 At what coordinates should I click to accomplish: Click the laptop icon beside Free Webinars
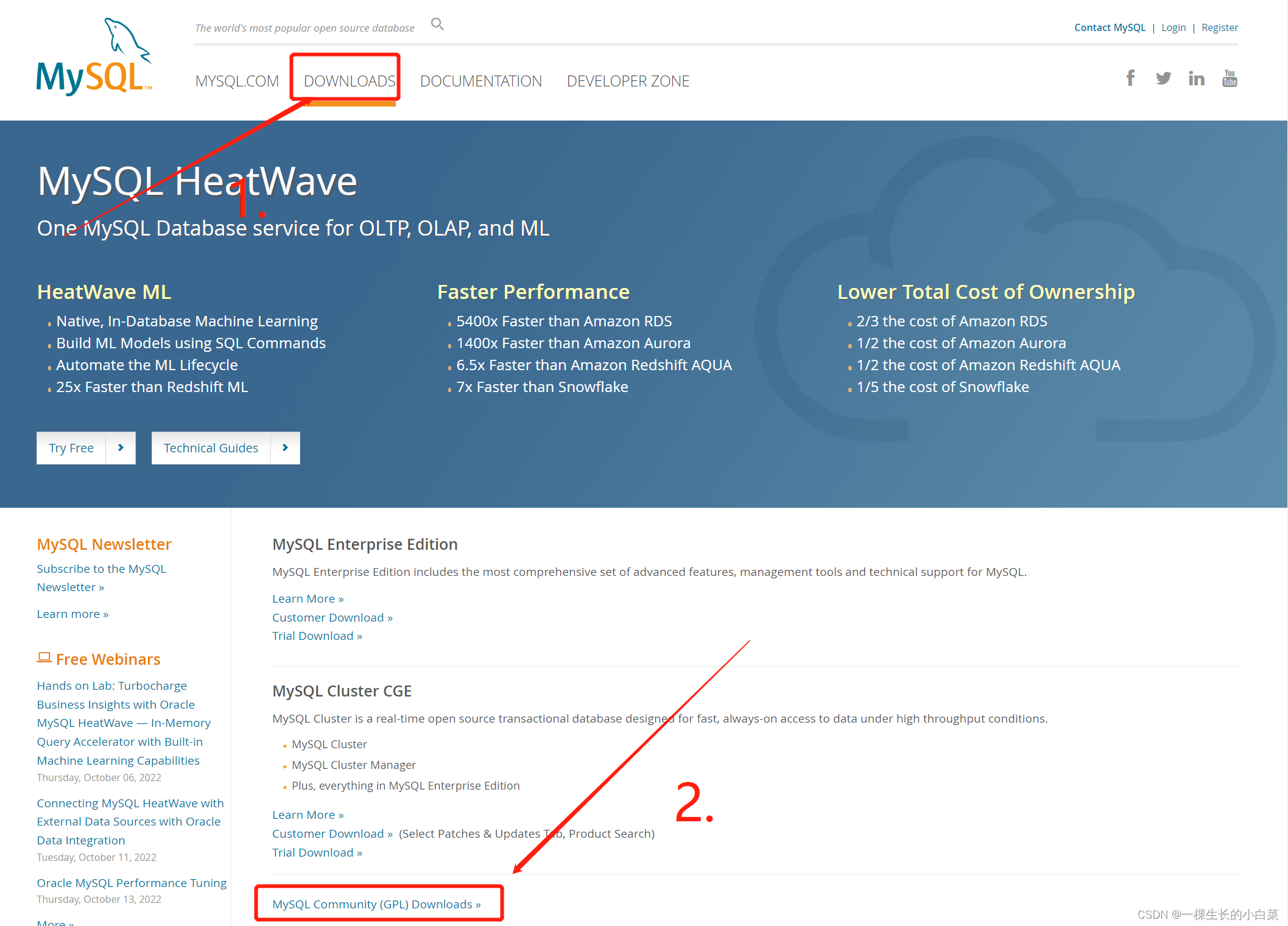(44, 658)
